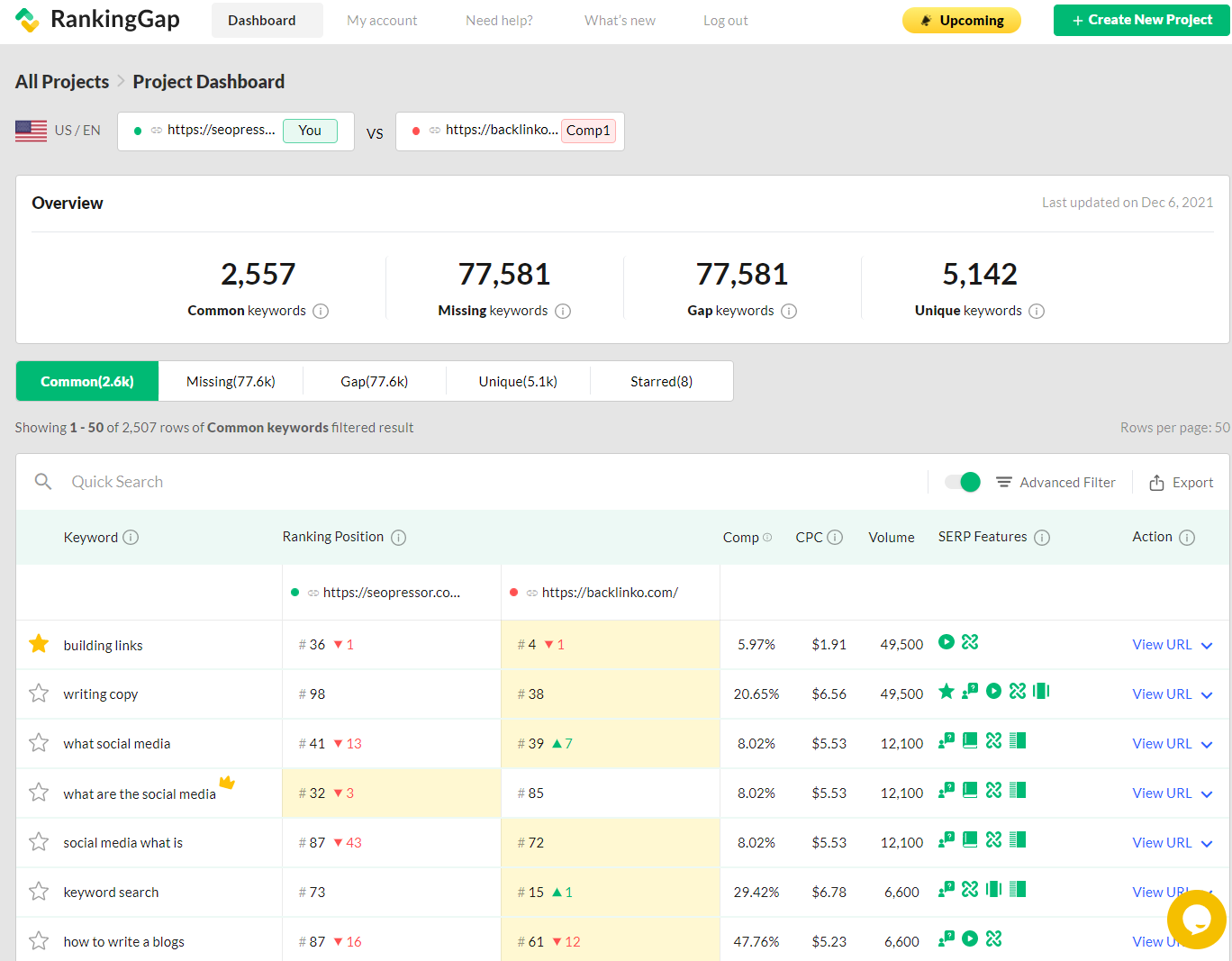Switch to the Missing(77.6k) tab
This screenshot has height=961, width=1232.
231,381
